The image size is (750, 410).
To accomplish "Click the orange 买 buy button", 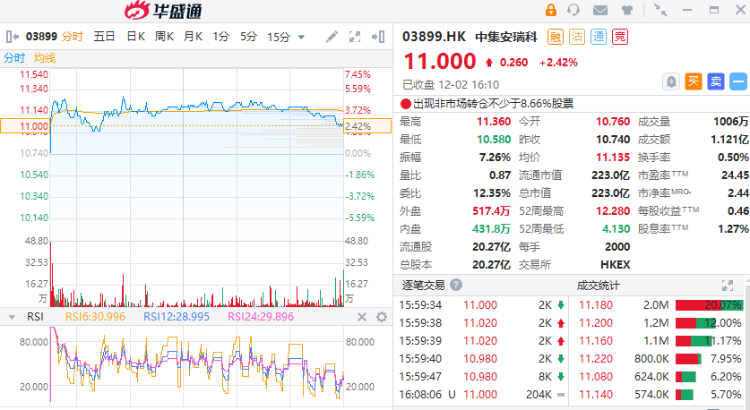I will tap(693, 82).
